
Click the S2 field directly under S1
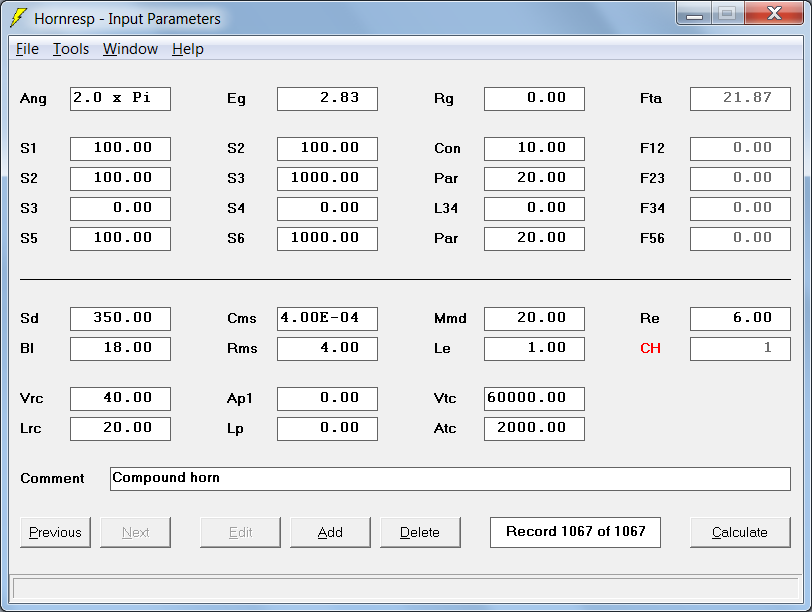tap(120, 179)
